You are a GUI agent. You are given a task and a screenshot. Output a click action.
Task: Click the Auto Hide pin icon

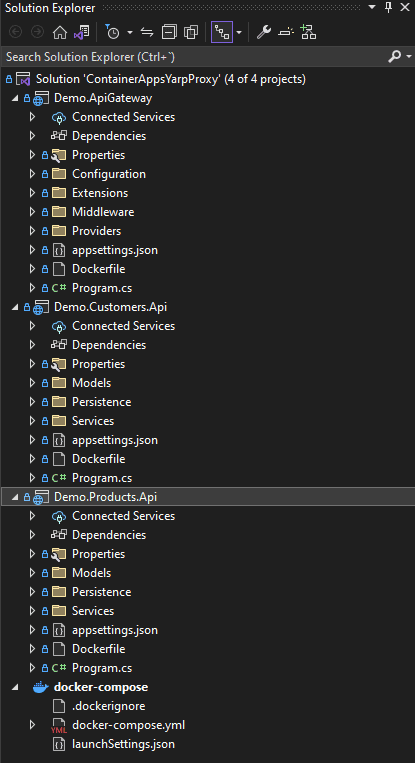point(388,7)
